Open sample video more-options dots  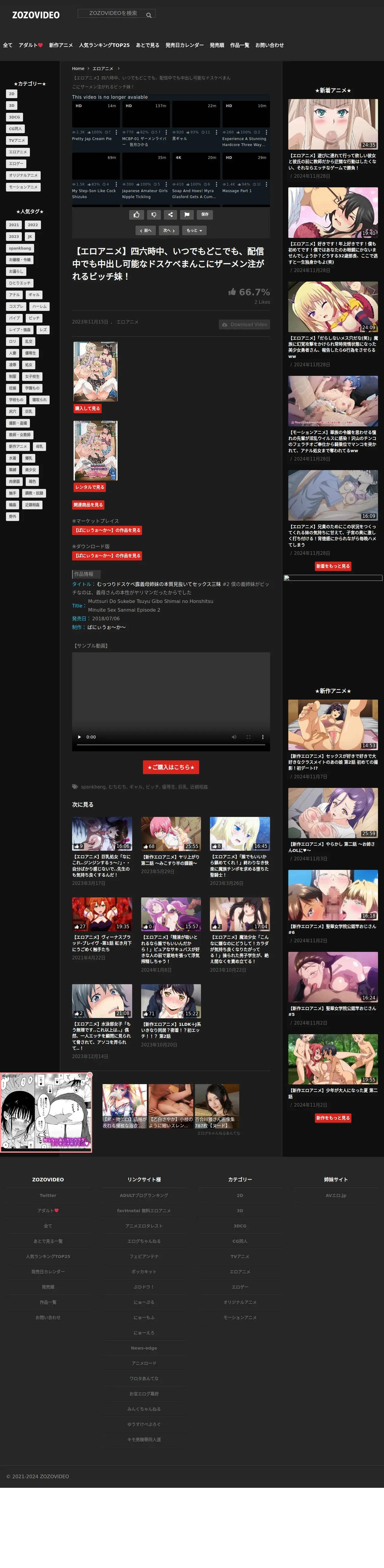pyautogui.click(x=263, y=737)
